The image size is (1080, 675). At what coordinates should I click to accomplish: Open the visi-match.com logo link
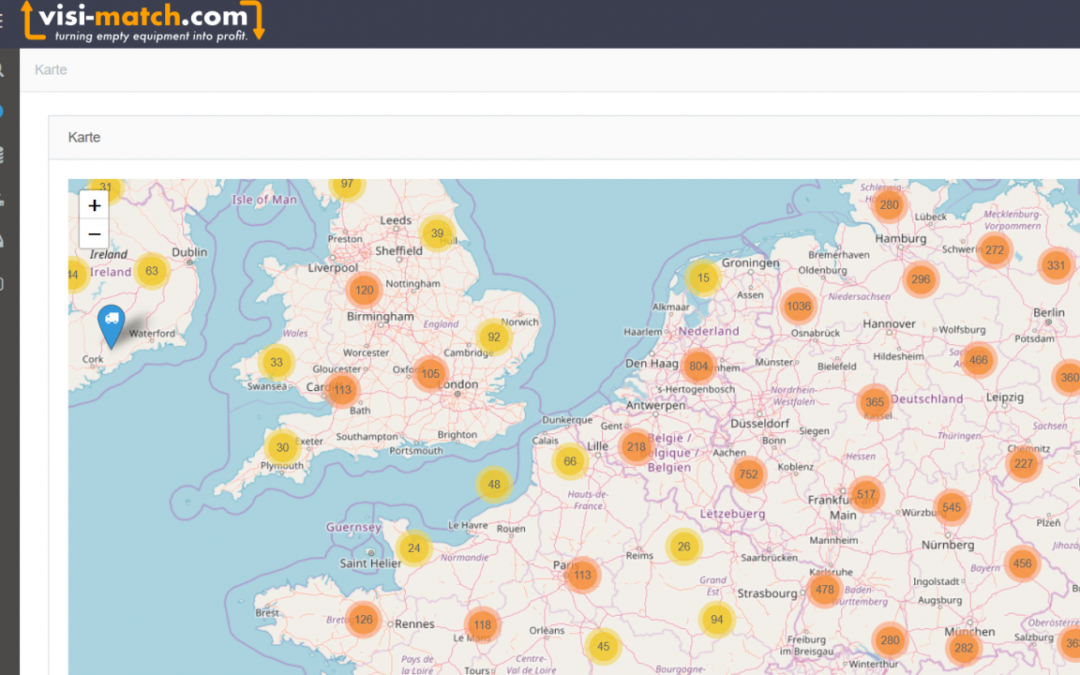143,22
